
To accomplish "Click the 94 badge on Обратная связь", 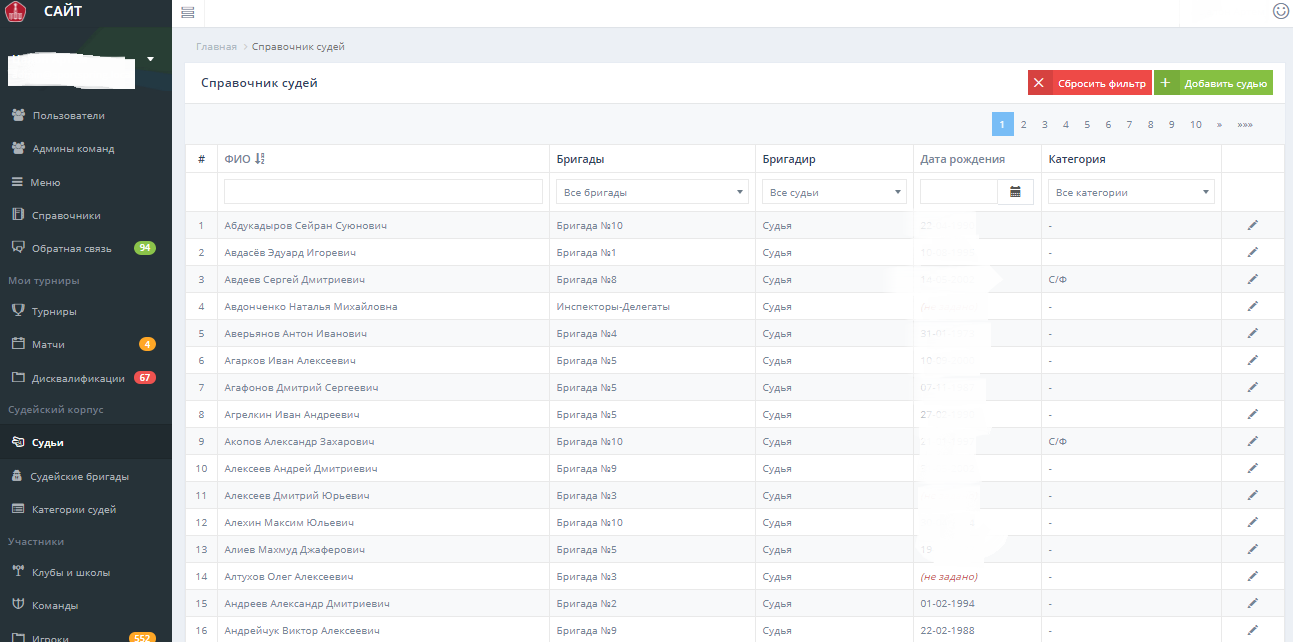I will [x=145, y=248].
